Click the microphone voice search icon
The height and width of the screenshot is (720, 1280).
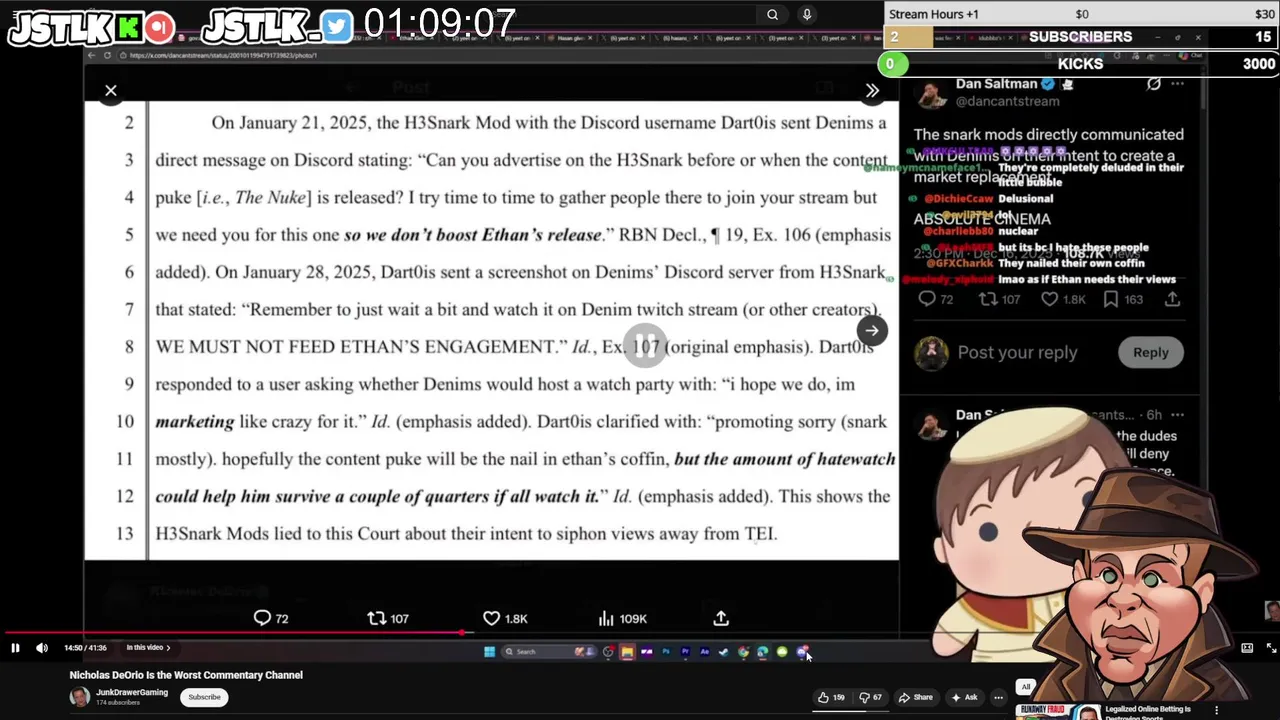click(807, 14)
